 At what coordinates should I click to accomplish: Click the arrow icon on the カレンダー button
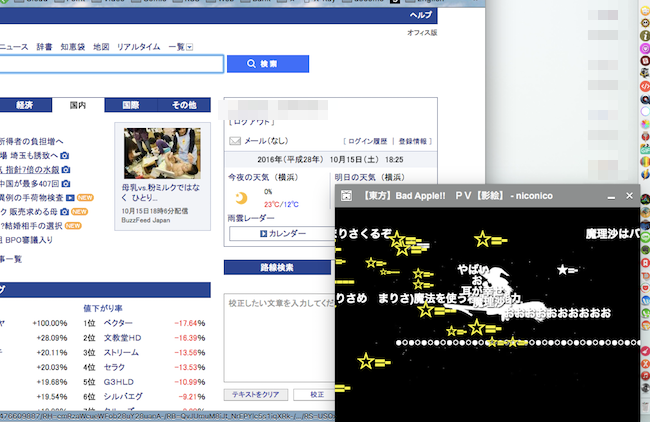(x=263, y=234)
